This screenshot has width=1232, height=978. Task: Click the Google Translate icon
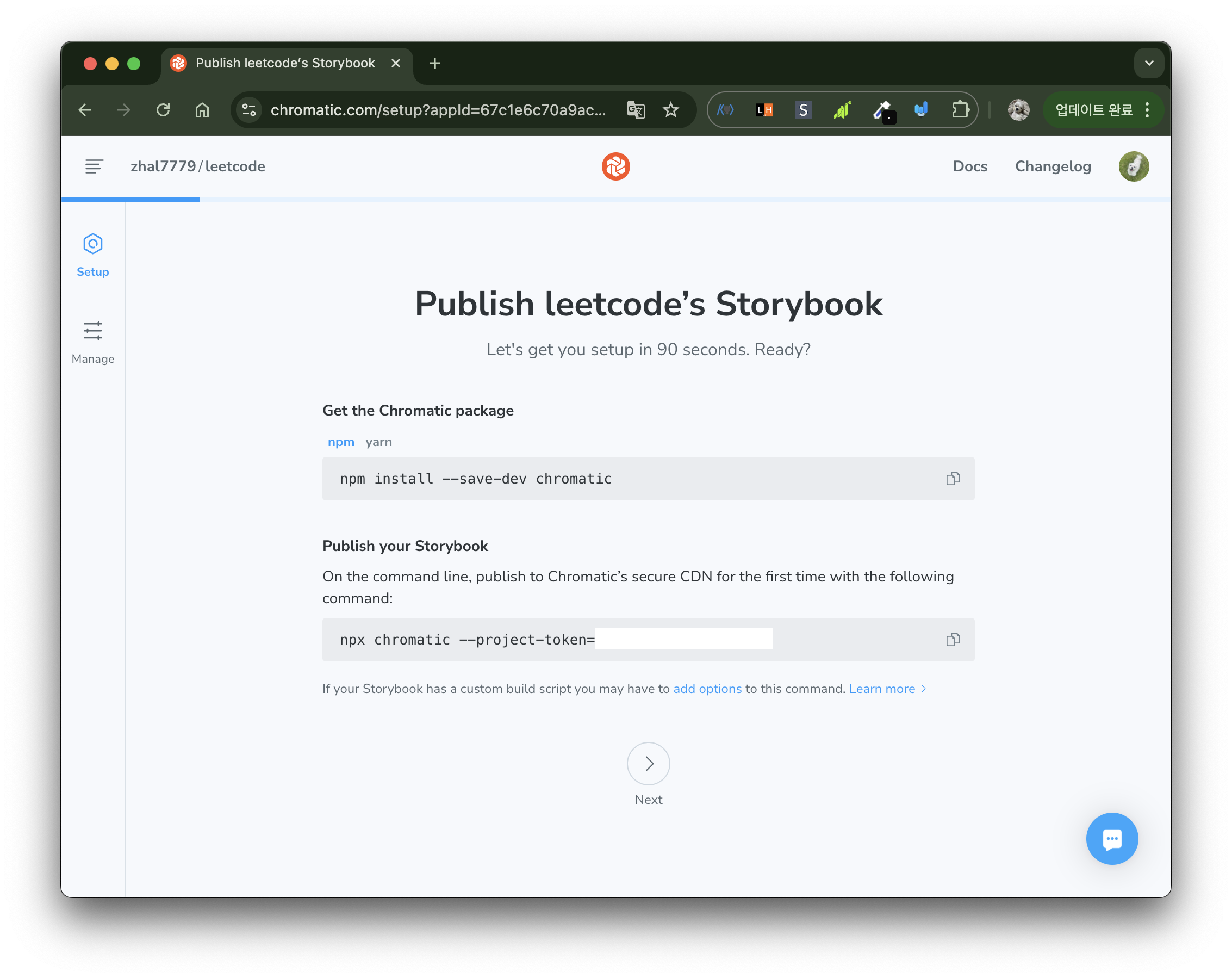[x=636, y=110]
